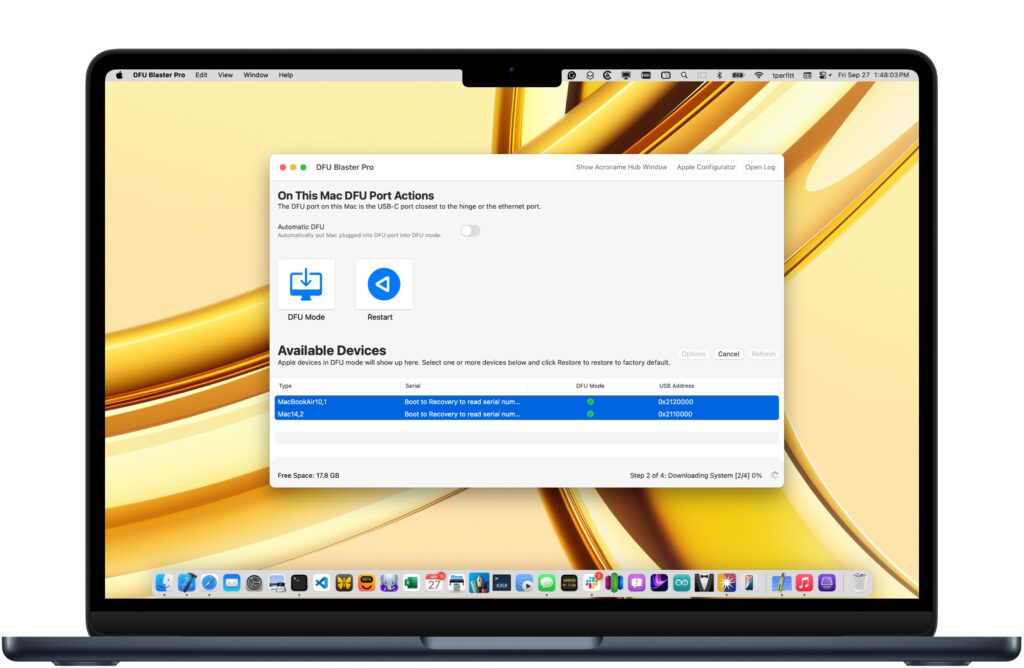Toggle the Automatic DFU switch

(470, 231)
